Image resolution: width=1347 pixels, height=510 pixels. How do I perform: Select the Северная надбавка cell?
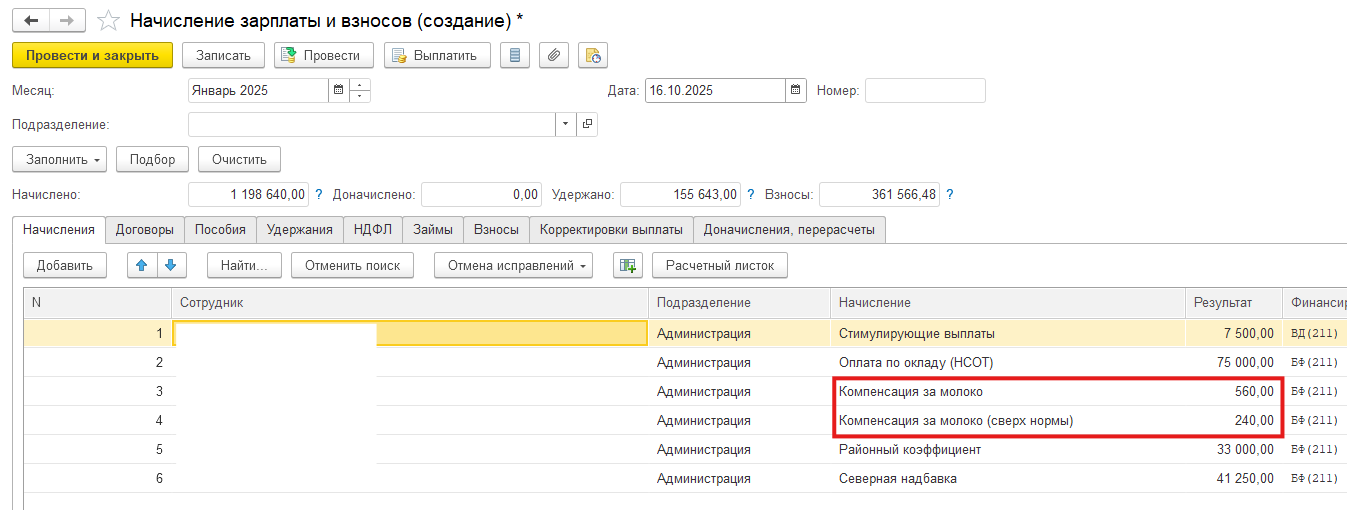[1007, 479]
